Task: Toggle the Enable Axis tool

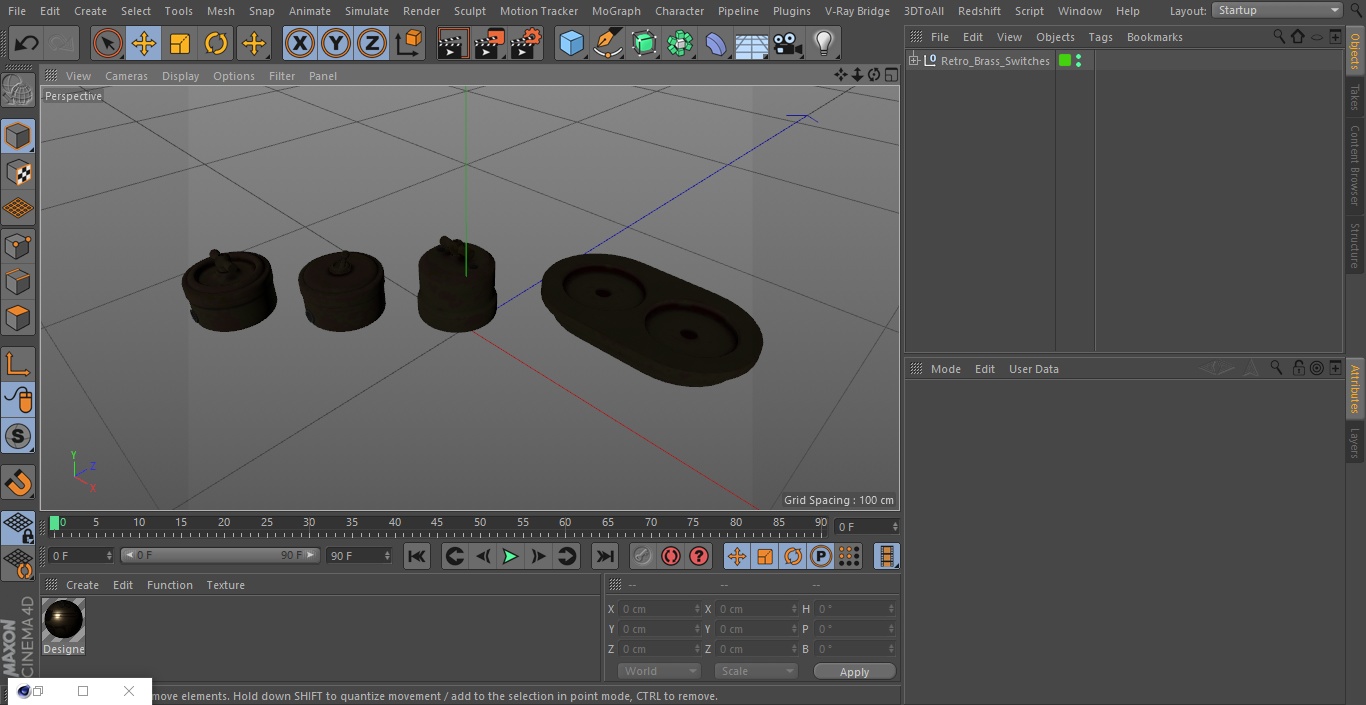Action: coord(18,364)
